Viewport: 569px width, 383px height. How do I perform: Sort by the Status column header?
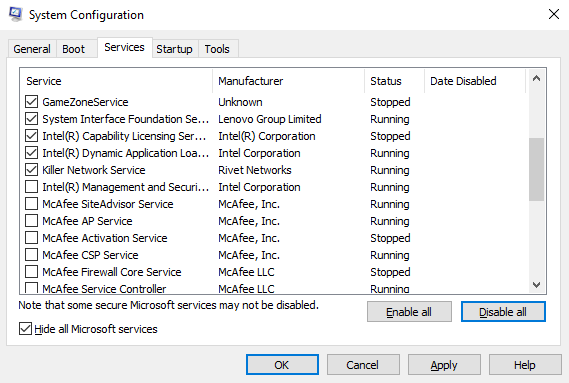[394, 81]
